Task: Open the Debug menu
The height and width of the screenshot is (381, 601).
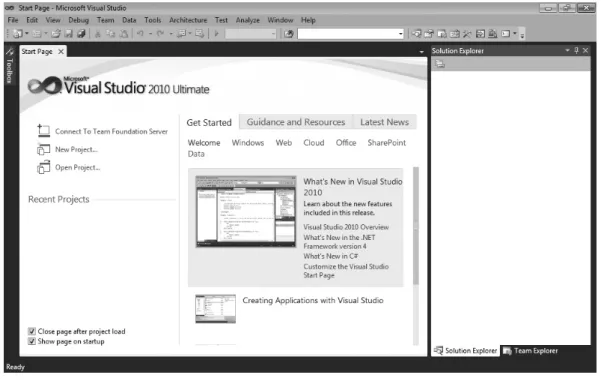Action: pos(79,20)
